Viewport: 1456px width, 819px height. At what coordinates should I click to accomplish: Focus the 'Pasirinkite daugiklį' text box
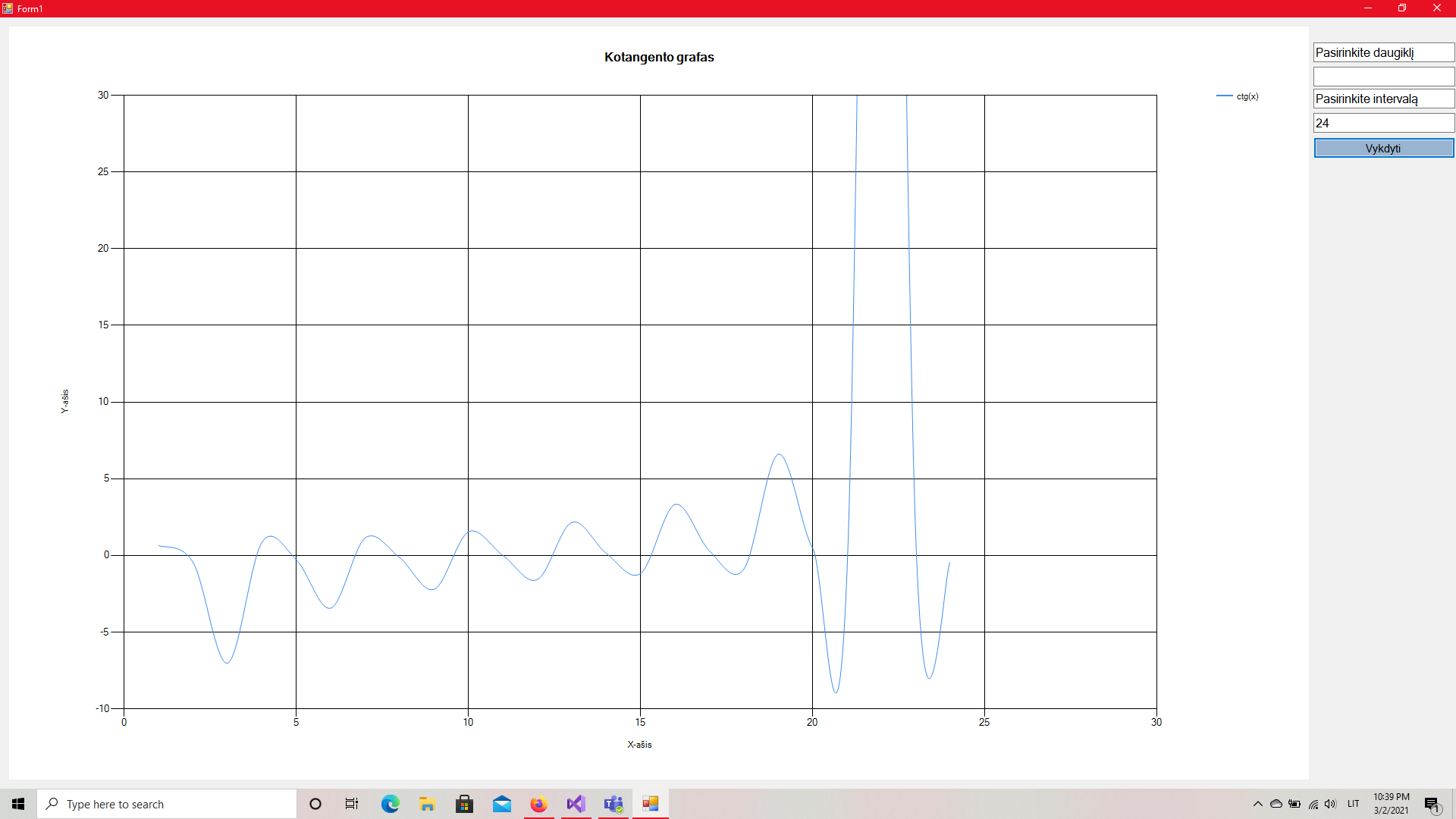tap(1383, 52)
